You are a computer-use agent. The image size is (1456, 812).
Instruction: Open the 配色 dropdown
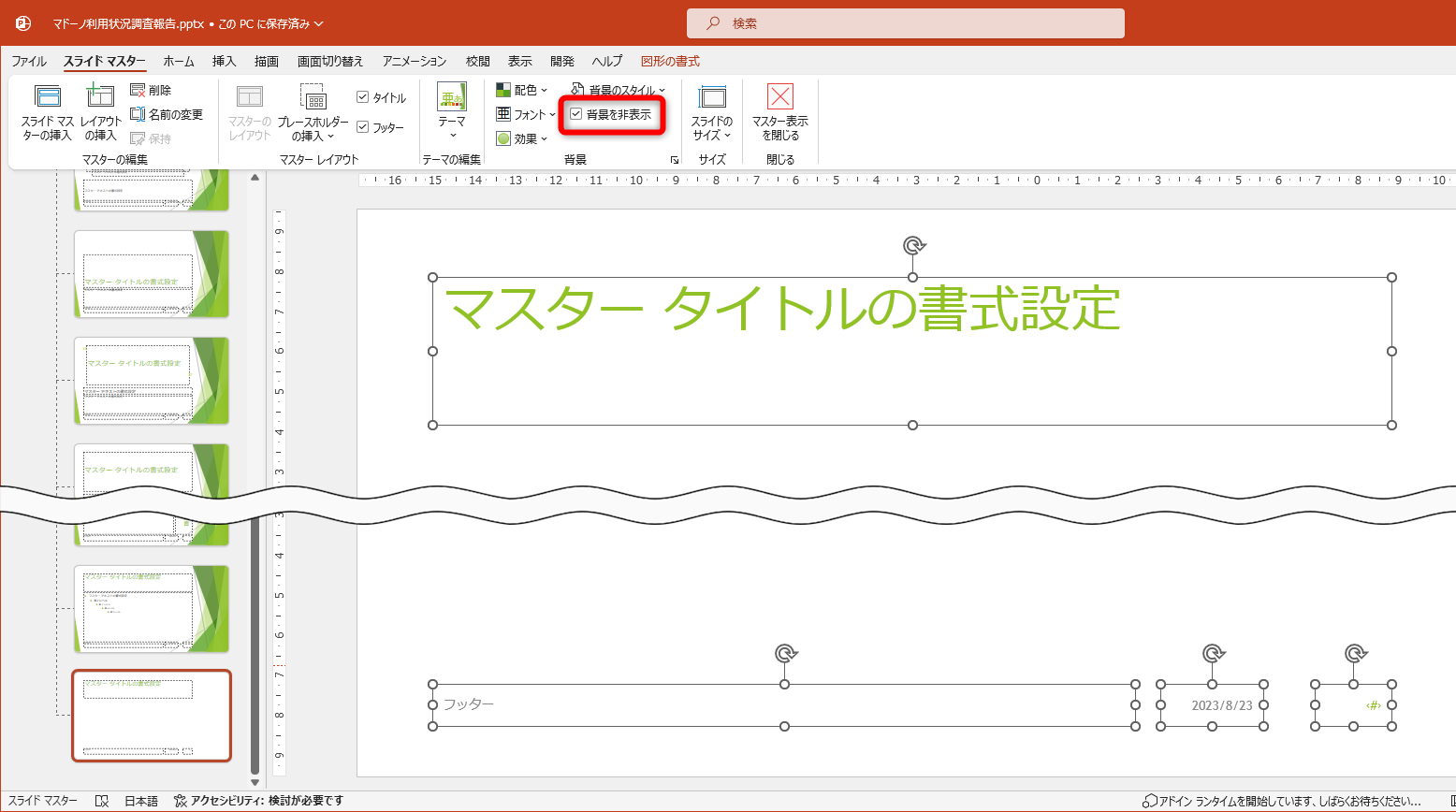pyautogui.click(x=521, y=90)
